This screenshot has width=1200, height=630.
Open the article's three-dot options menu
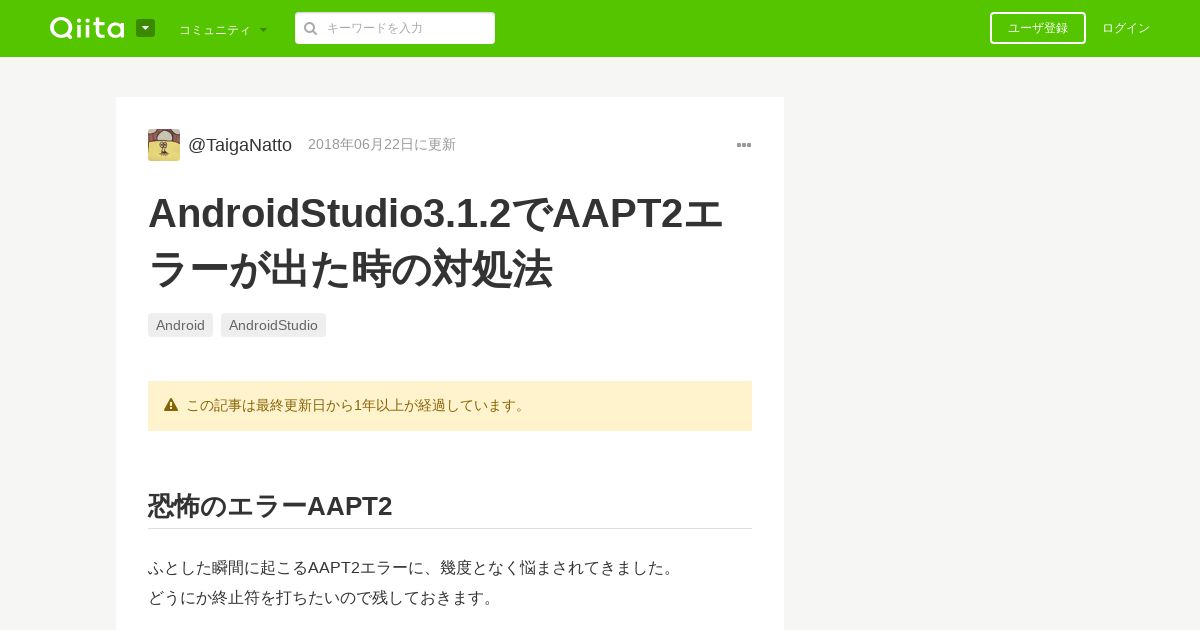[x=744, y=145]
